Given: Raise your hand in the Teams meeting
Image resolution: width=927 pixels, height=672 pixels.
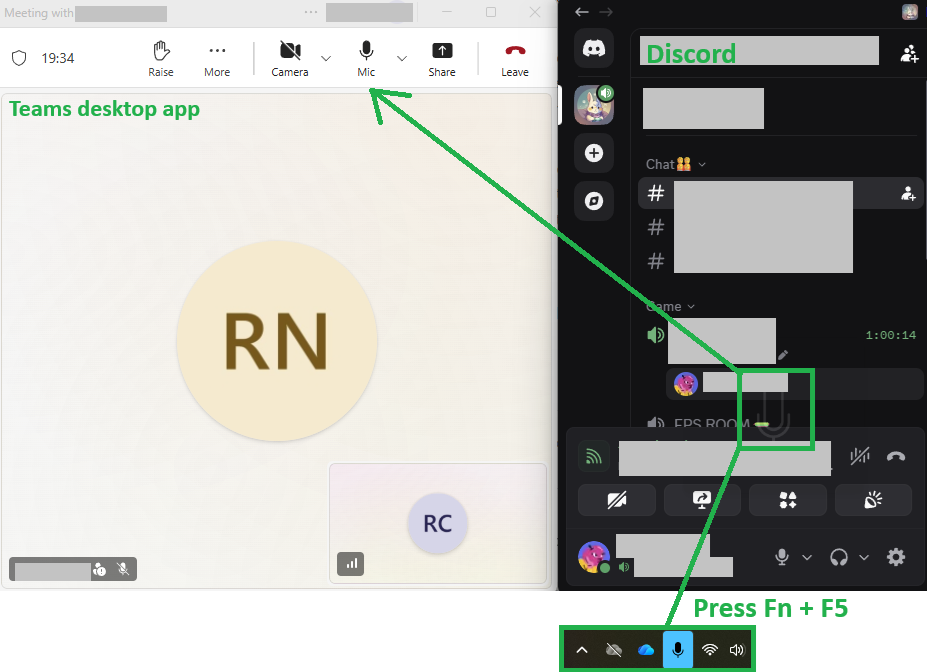Looking at the screenshot, I should click(161, 59).
